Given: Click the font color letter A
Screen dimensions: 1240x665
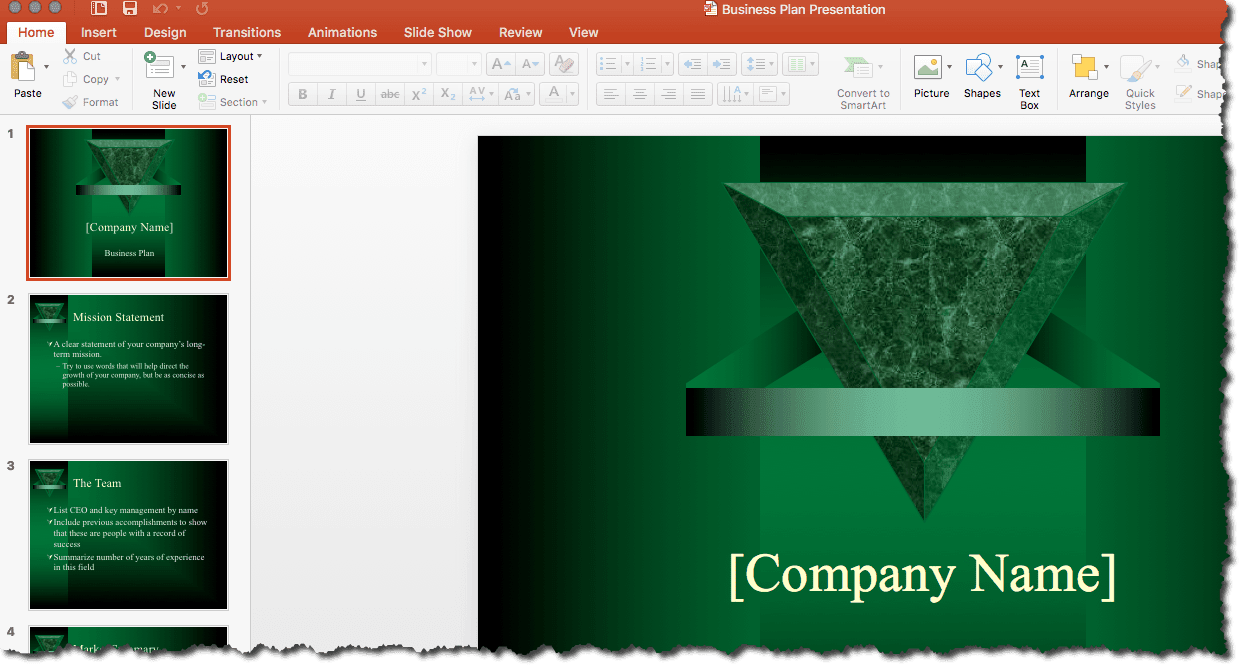Looking at the screenshot, I should coord(553,94).
